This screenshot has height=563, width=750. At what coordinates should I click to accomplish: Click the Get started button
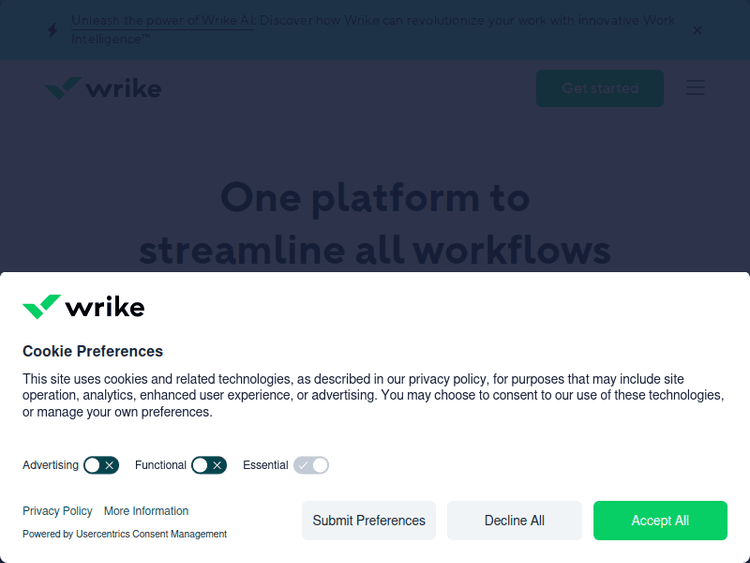tap(600, 88)
